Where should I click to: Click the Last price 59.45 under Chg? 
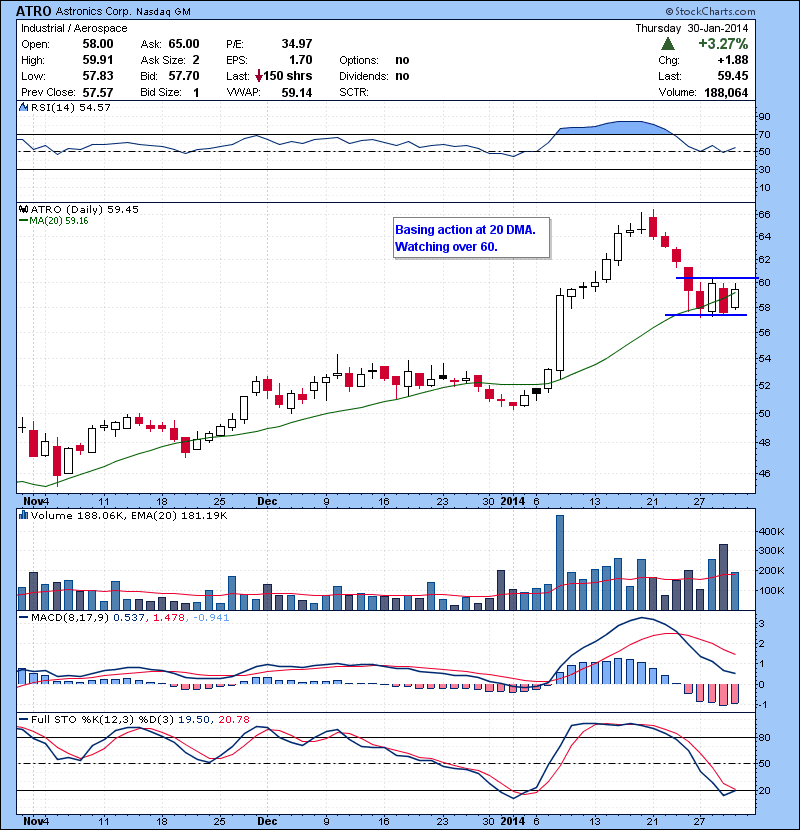pyautogui.click(x=733, y=76)
